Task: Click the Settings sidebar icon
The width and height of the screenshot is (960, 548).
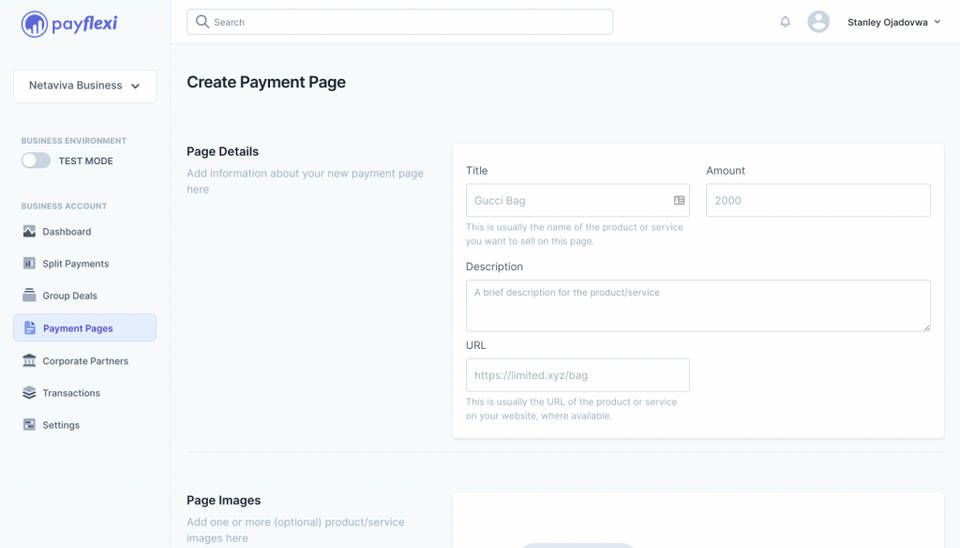Action: [29, 424]
